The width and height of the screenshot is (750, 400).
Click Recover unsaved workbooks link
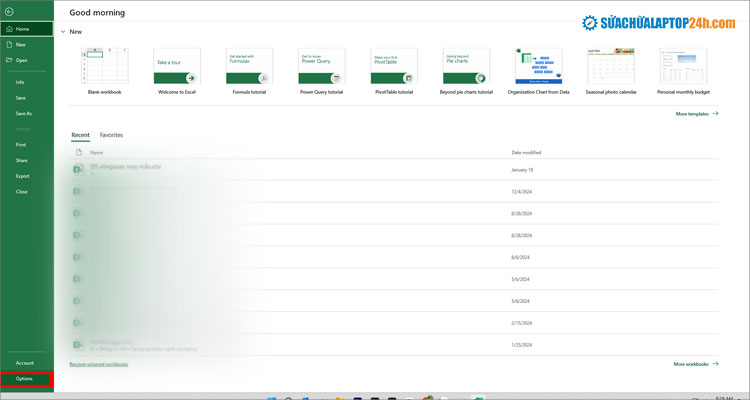[98, 364]
